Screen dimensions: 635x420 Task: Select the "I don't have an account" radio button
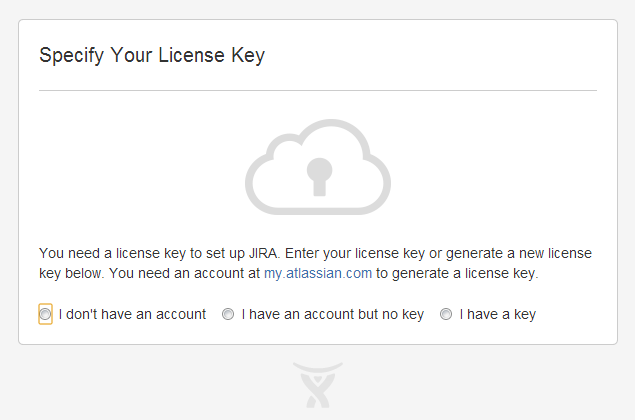tap(45, 314)
